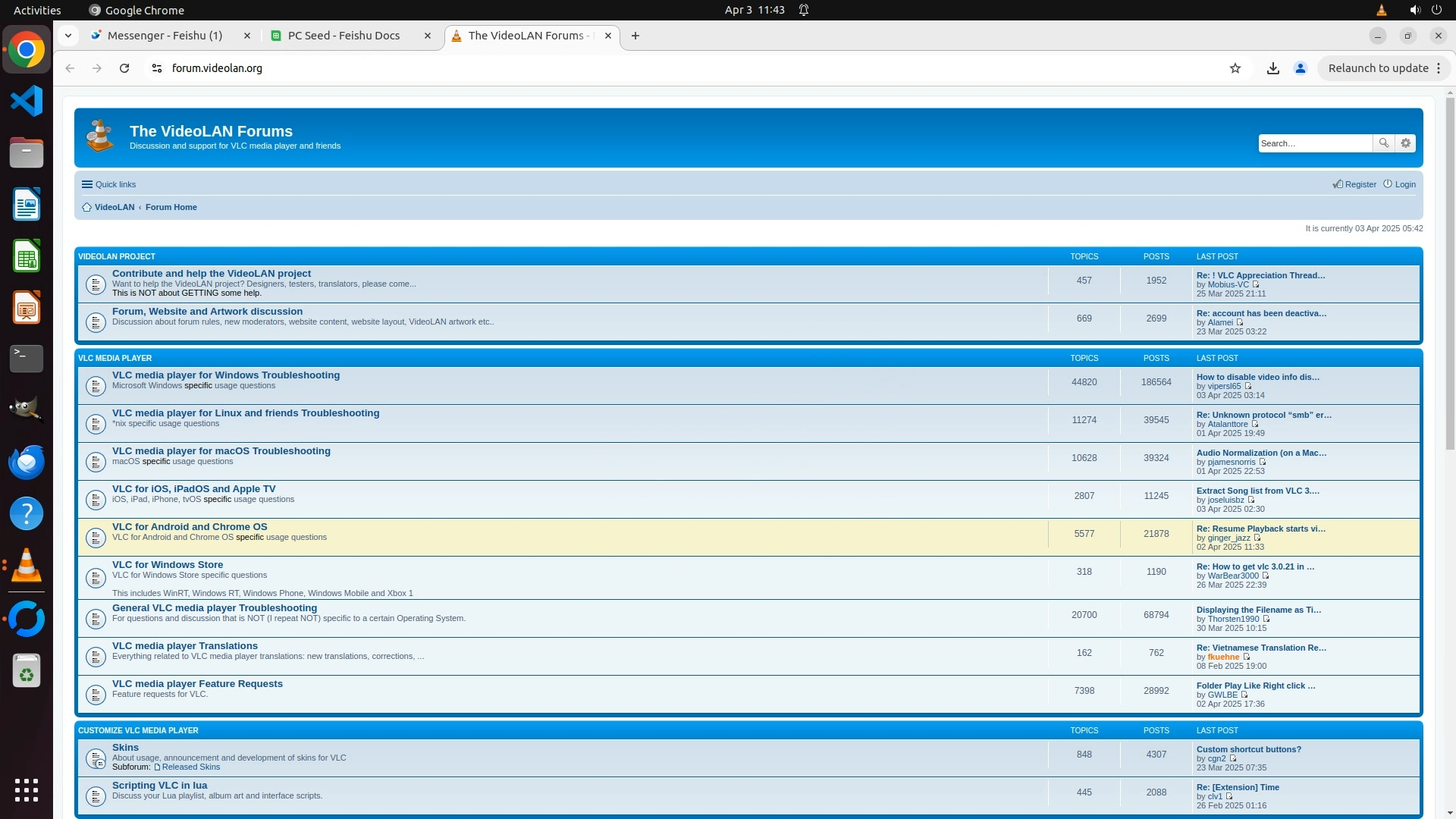Screen dimensions: 1456x819
Task: Bookmark this page with the star icon
Action: (x=1235, y=68)
